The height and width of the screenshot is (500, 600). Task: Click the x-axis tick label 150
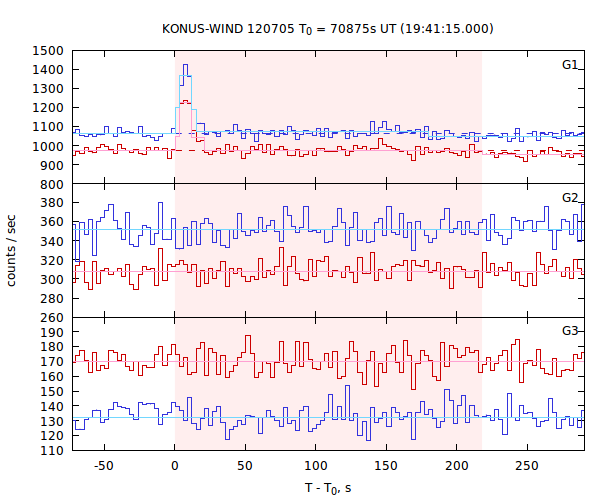[x=386, y=466]
